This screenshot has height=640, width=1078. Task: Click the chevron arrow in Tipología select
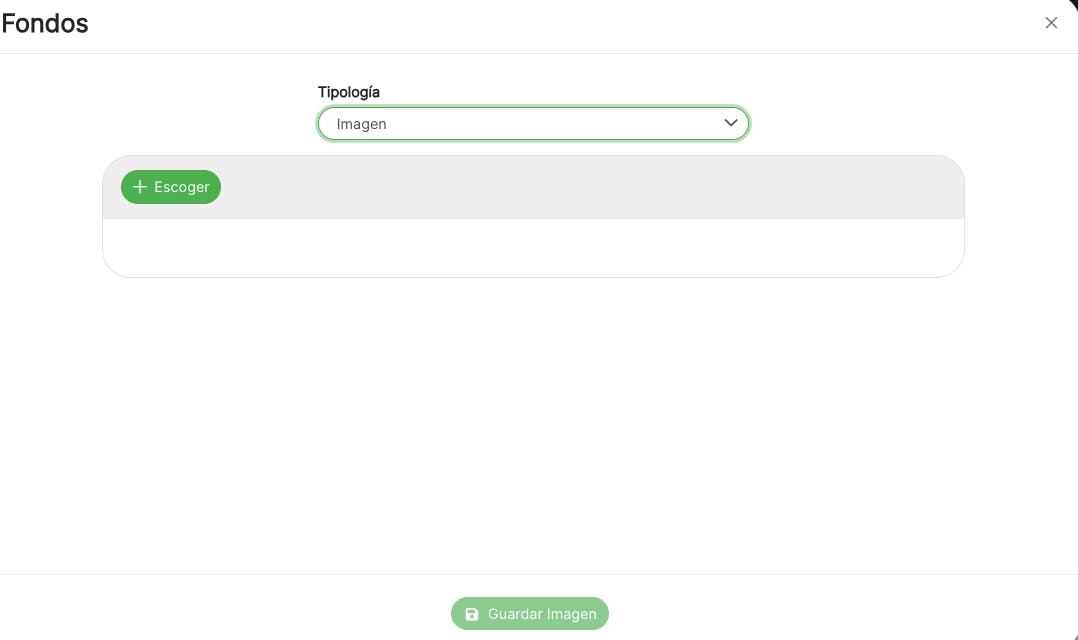[x=731, y=123]
